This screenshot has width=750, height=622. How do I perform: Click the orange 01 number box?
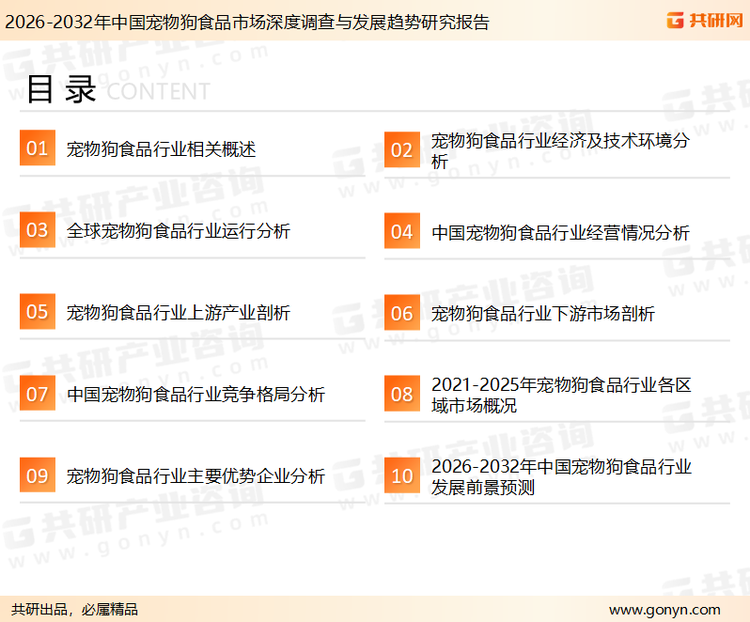point(37,148)
